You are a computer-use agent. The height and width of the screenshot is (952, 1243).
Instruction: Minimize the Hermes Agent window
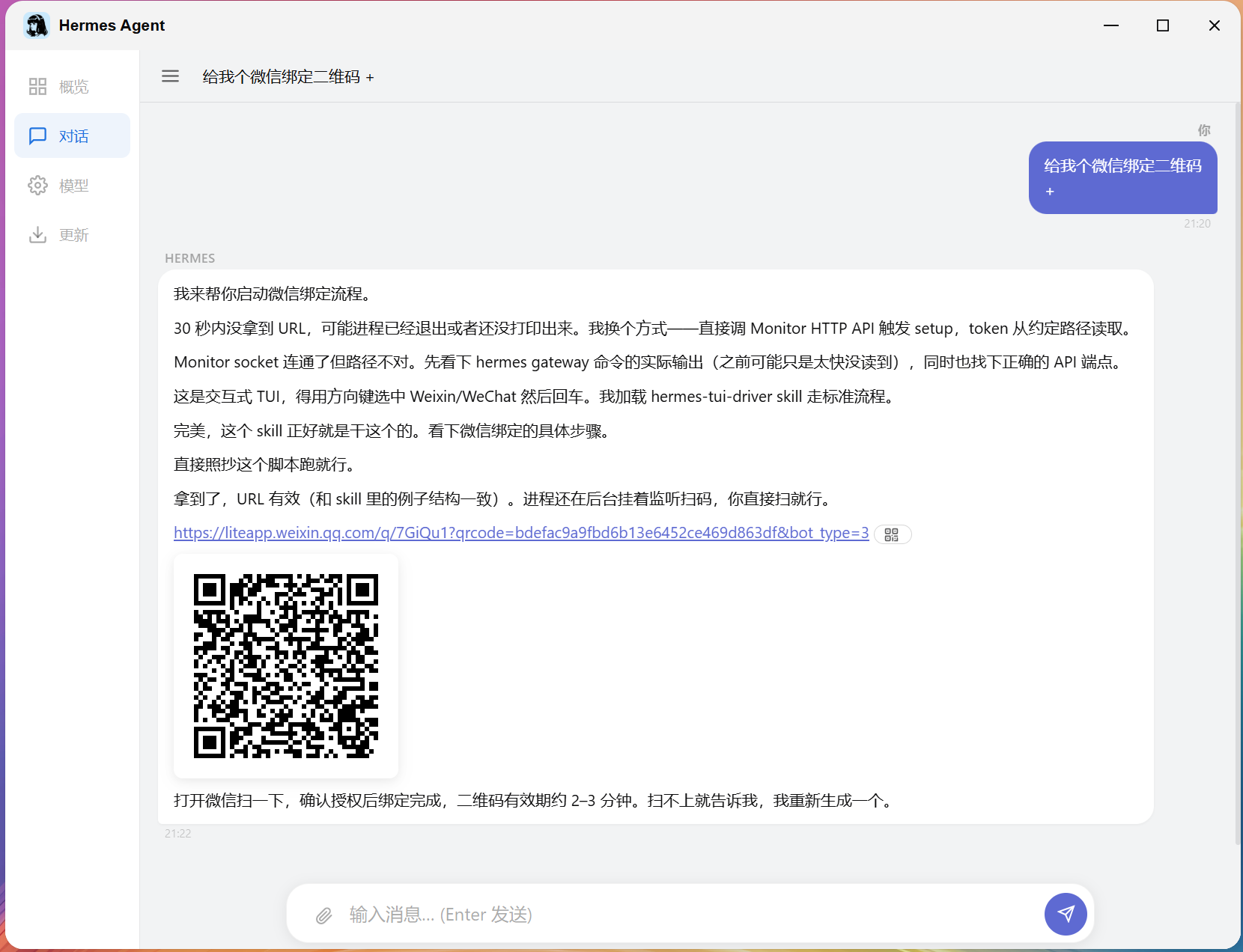click(x=1111, y=25)
